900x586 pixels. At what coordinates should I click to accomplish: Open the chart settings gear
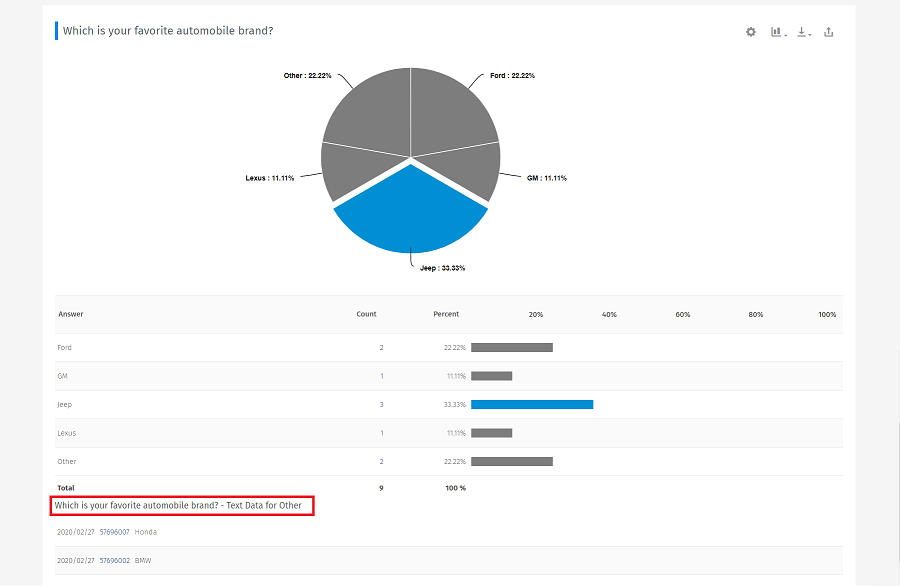coord(750,31)
